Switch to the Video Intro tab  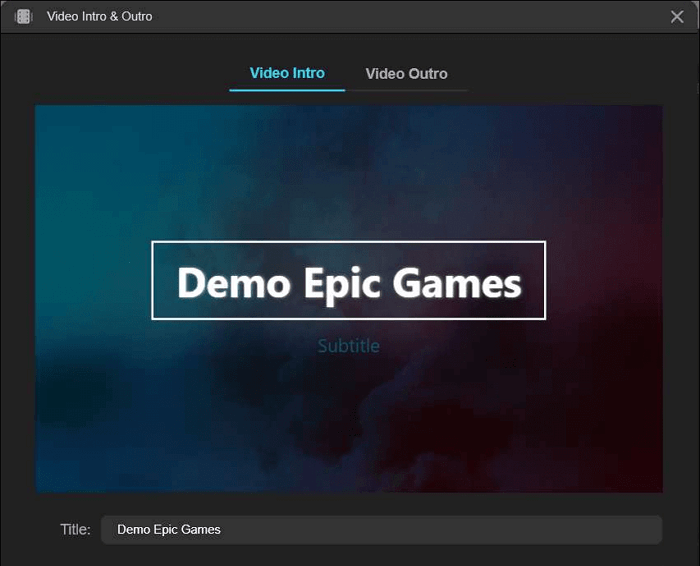287,73
